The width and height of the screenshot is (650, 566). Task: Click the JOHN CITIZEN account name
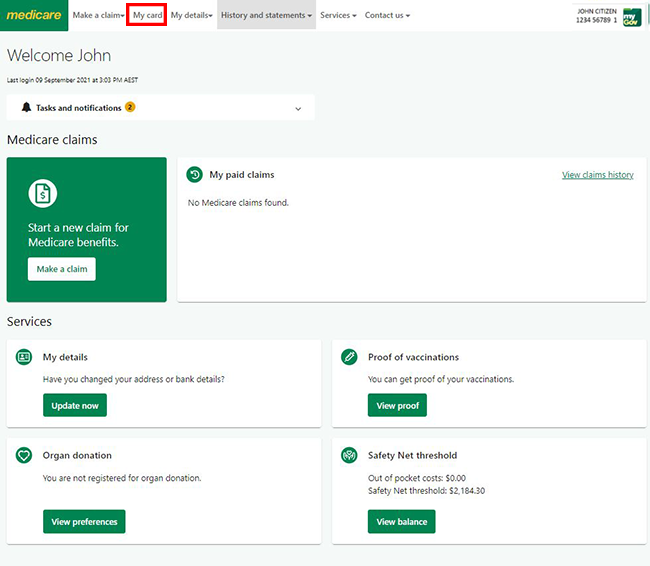pos(597,11)
